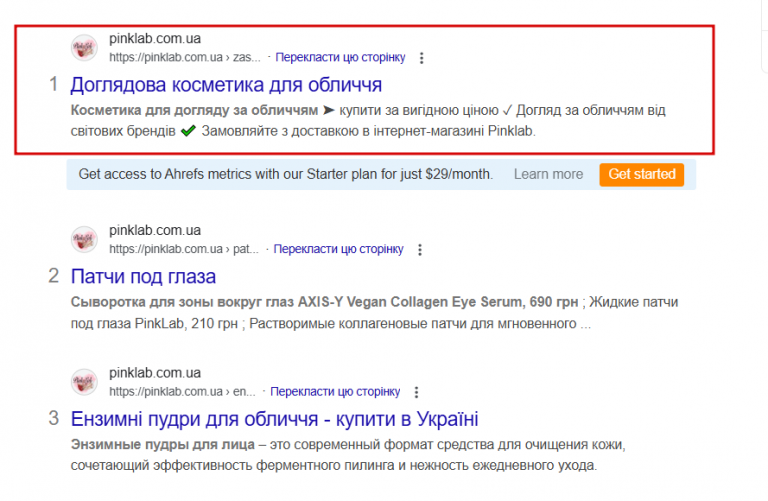Click the snippet starting Энзимные пудры для лица

[348, 455]
